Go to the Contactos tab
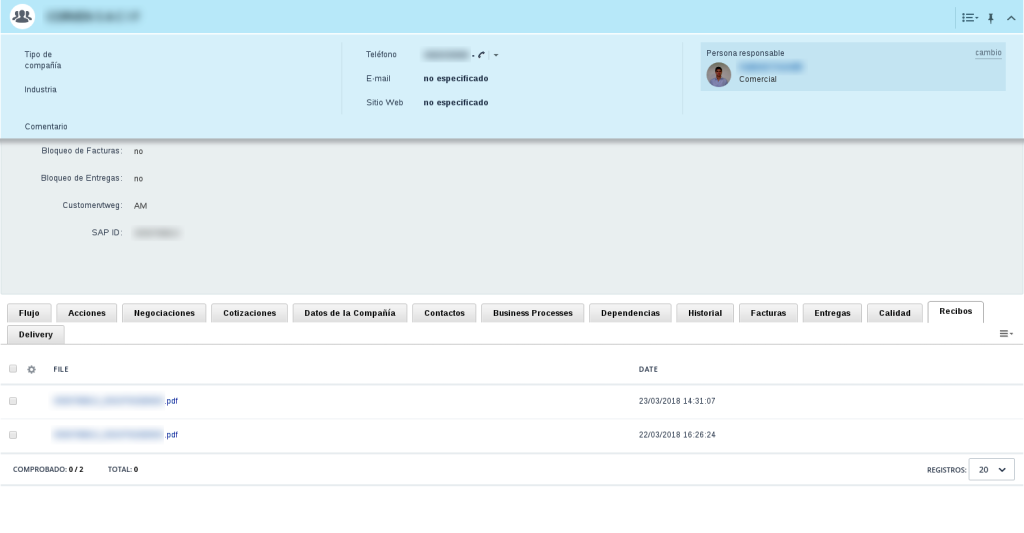Image resolution: width=1024 pixels, height=533 pixels. (x=444, y=313)
